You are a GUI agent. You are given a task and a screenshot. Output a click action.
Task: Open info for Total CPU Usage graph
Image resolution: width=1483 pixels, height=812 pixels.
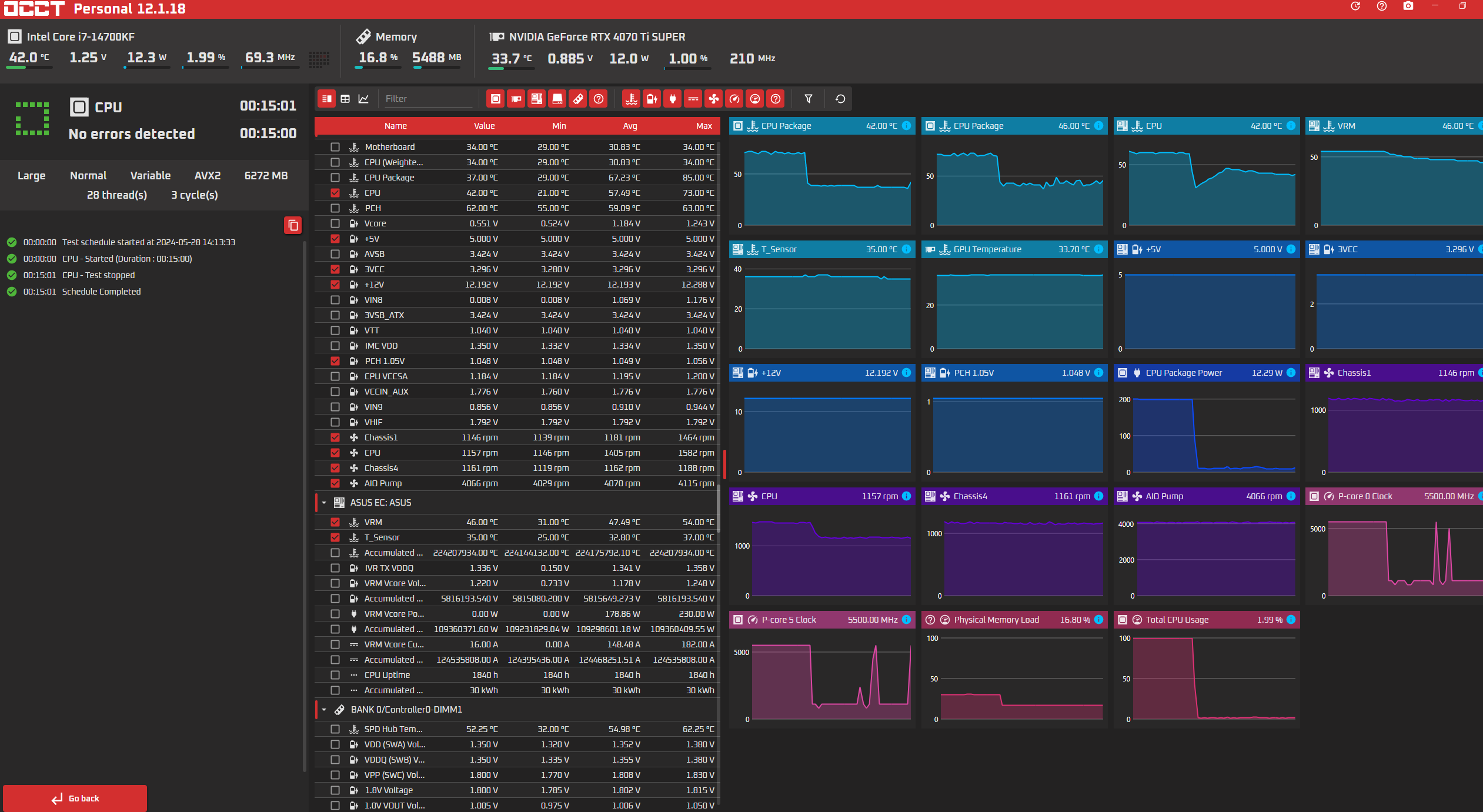(x=1291, y=620)
